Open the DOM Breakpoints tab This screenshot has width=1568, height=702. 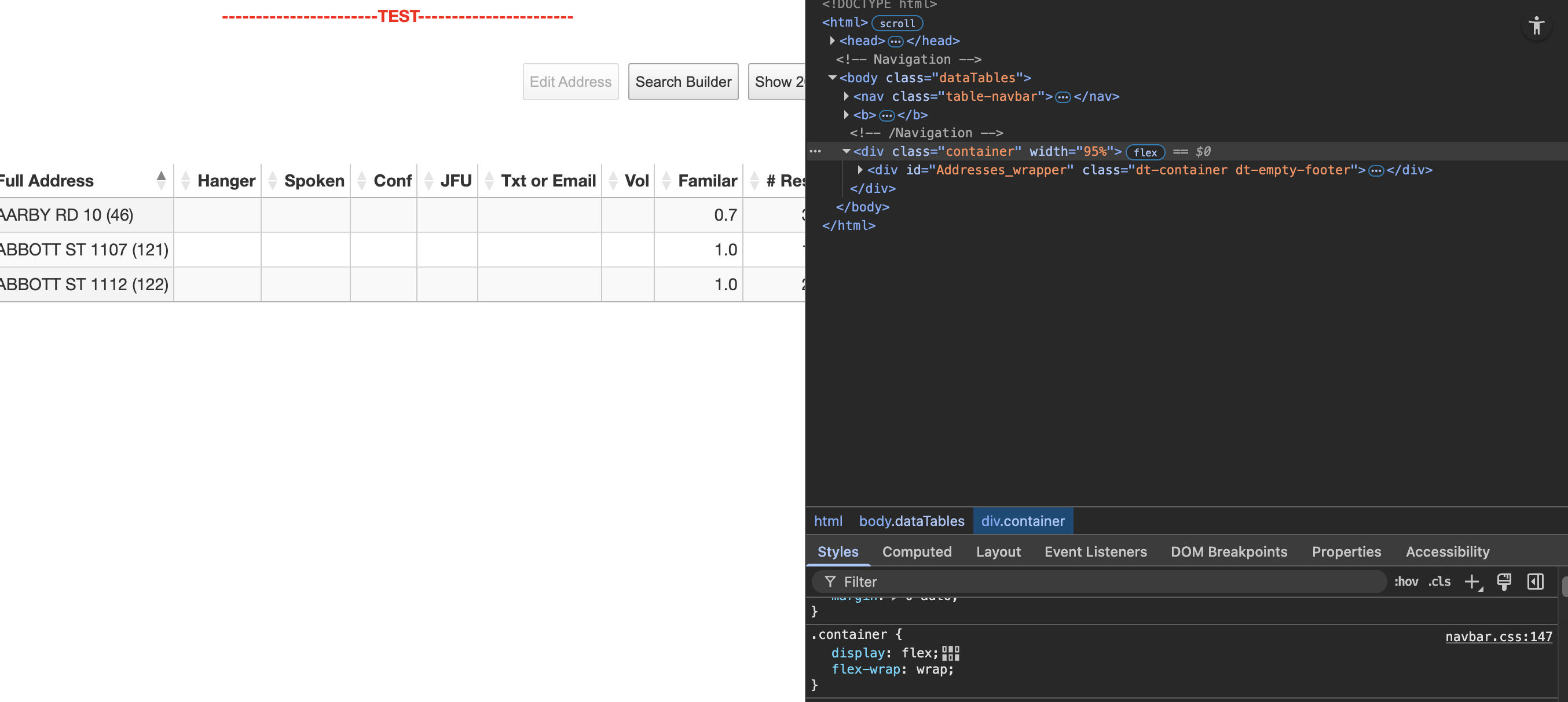[1229, 551]
